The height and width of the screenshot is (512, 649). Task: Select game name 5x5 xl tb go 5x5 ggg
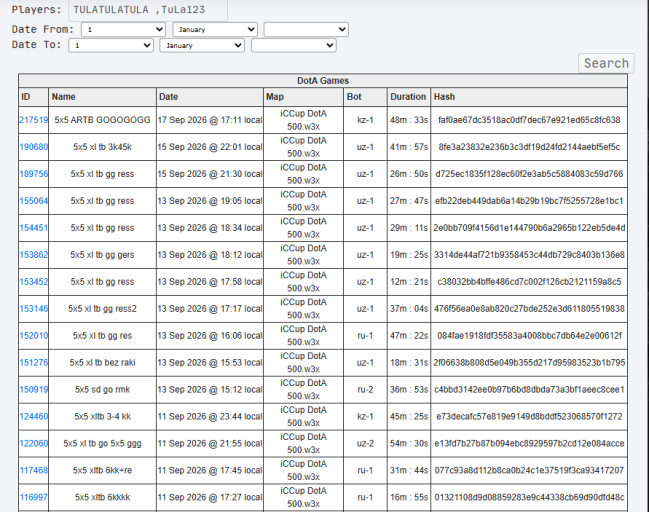[x=102, y=443]
